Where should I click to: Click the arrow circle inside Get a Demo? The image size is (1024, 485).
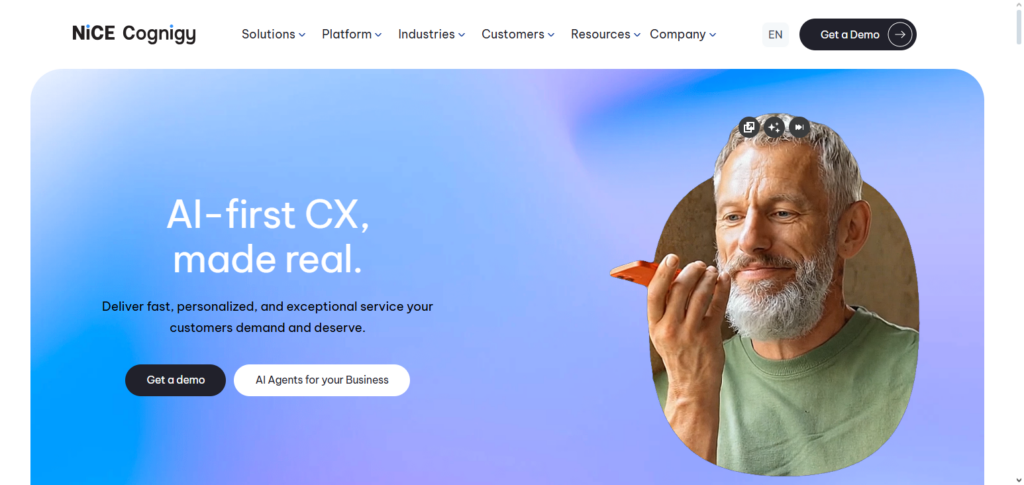[x=900, y=35]
